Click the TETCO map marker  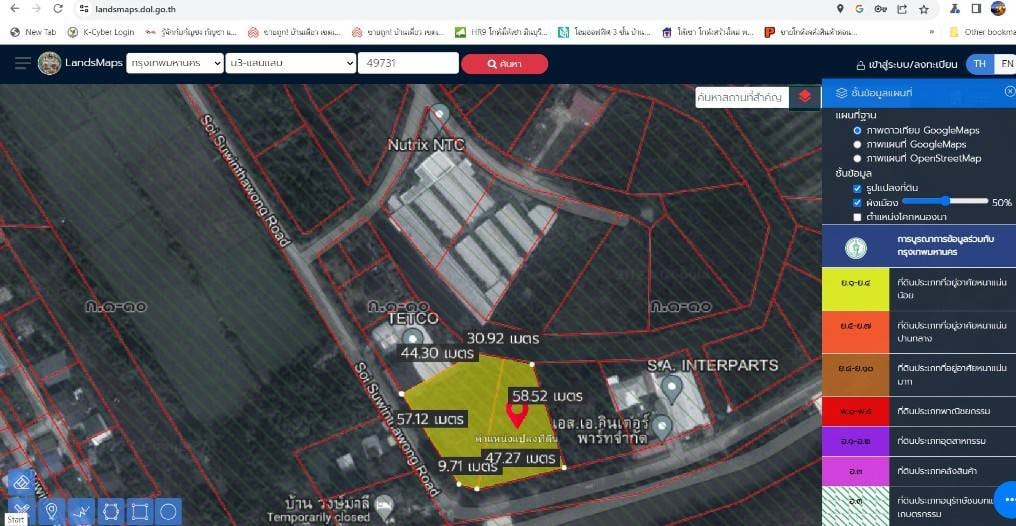pos(412,339)
